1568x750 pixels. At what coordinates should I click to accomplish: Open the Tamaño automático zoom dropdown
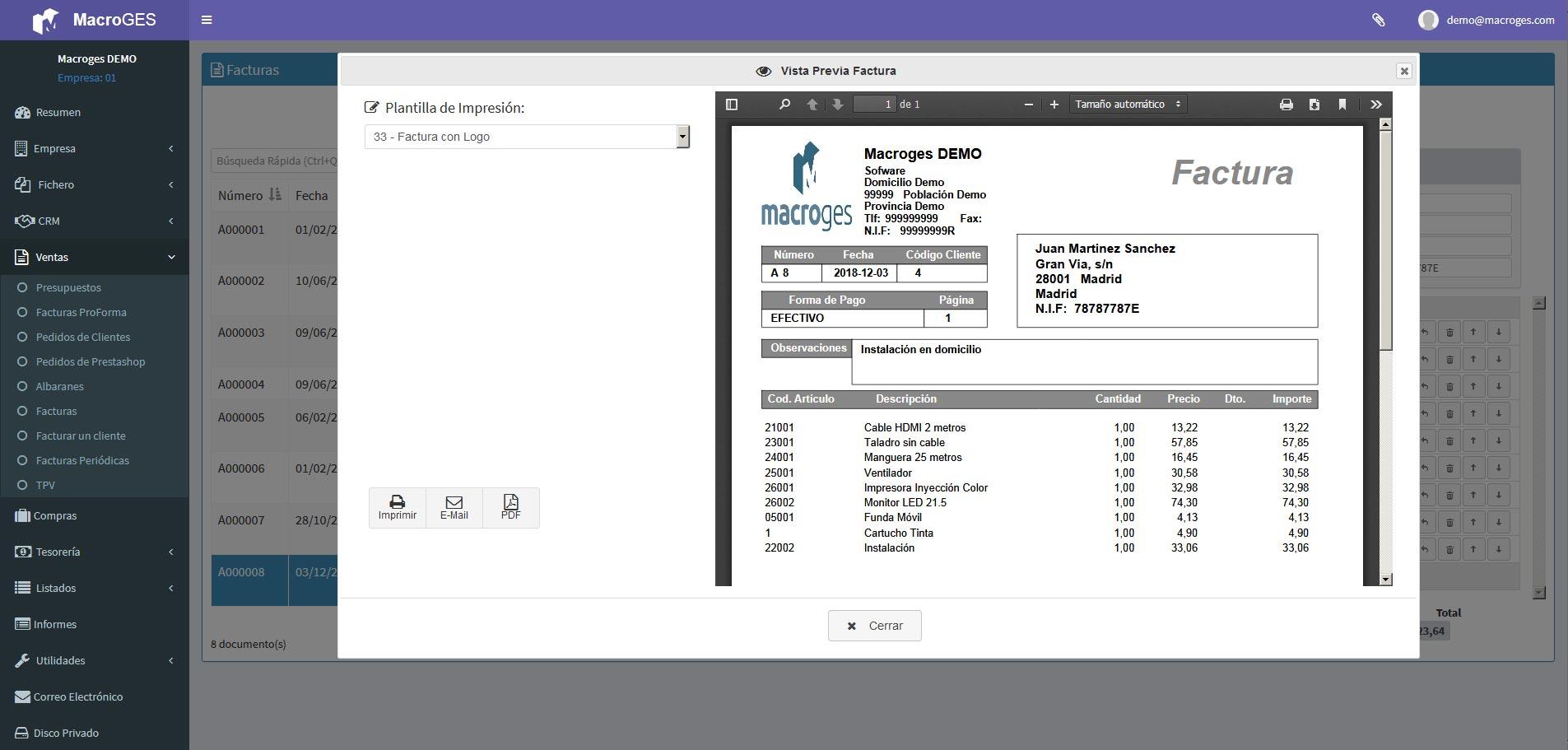coord(1128,105)
